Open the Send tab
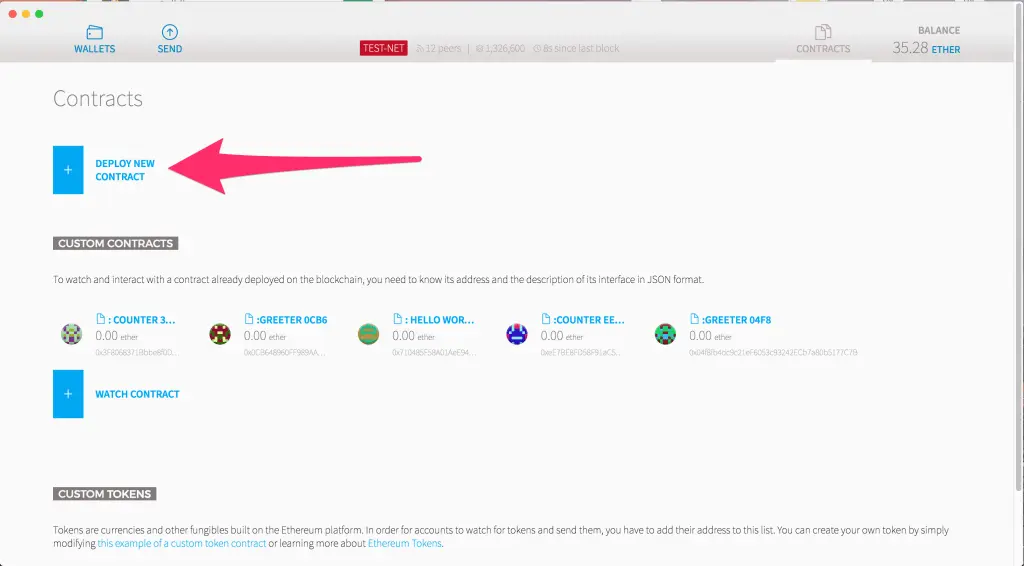 coord(170,39)
